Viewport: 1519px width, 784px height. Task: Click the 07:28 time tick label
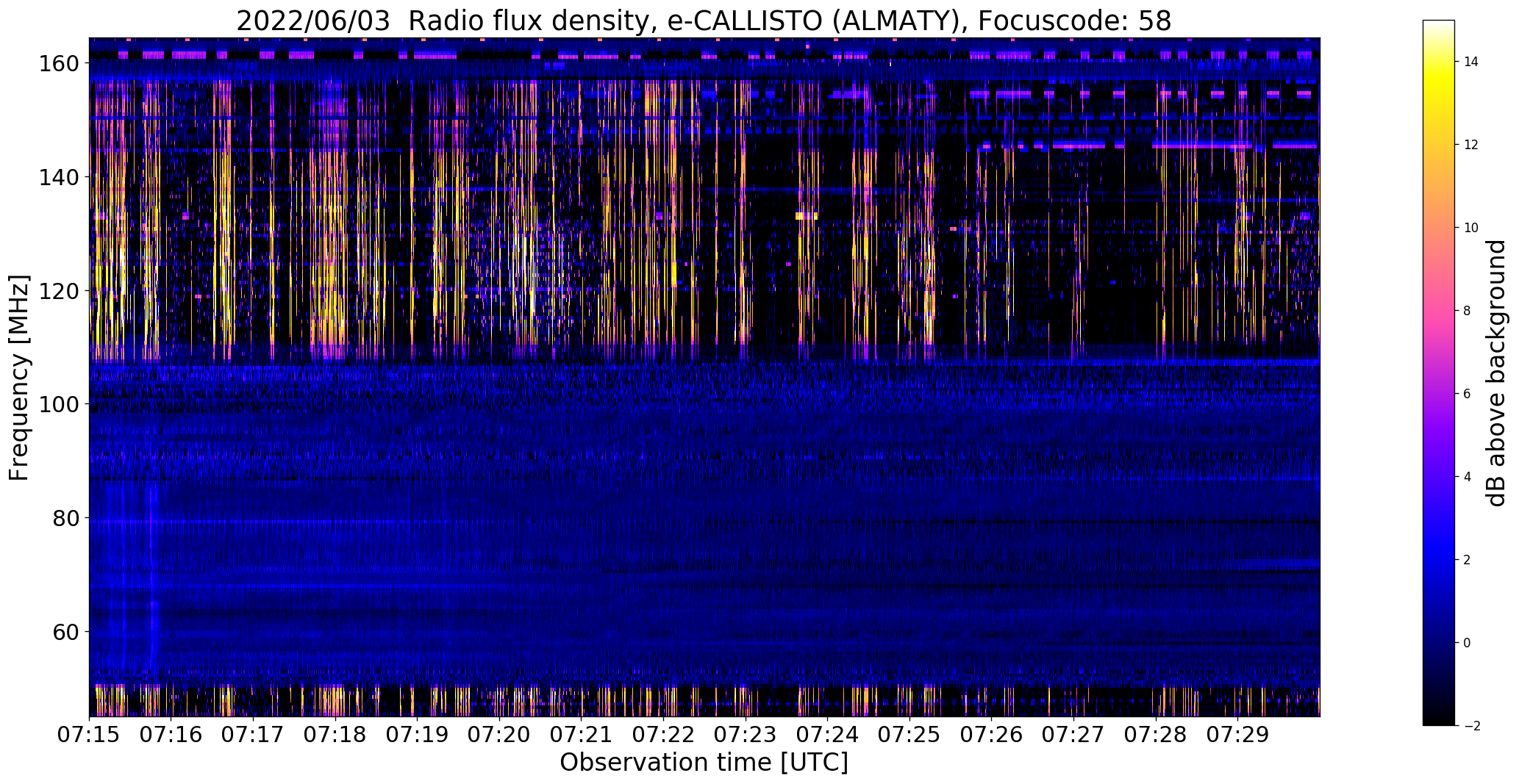coord(1156,735)
